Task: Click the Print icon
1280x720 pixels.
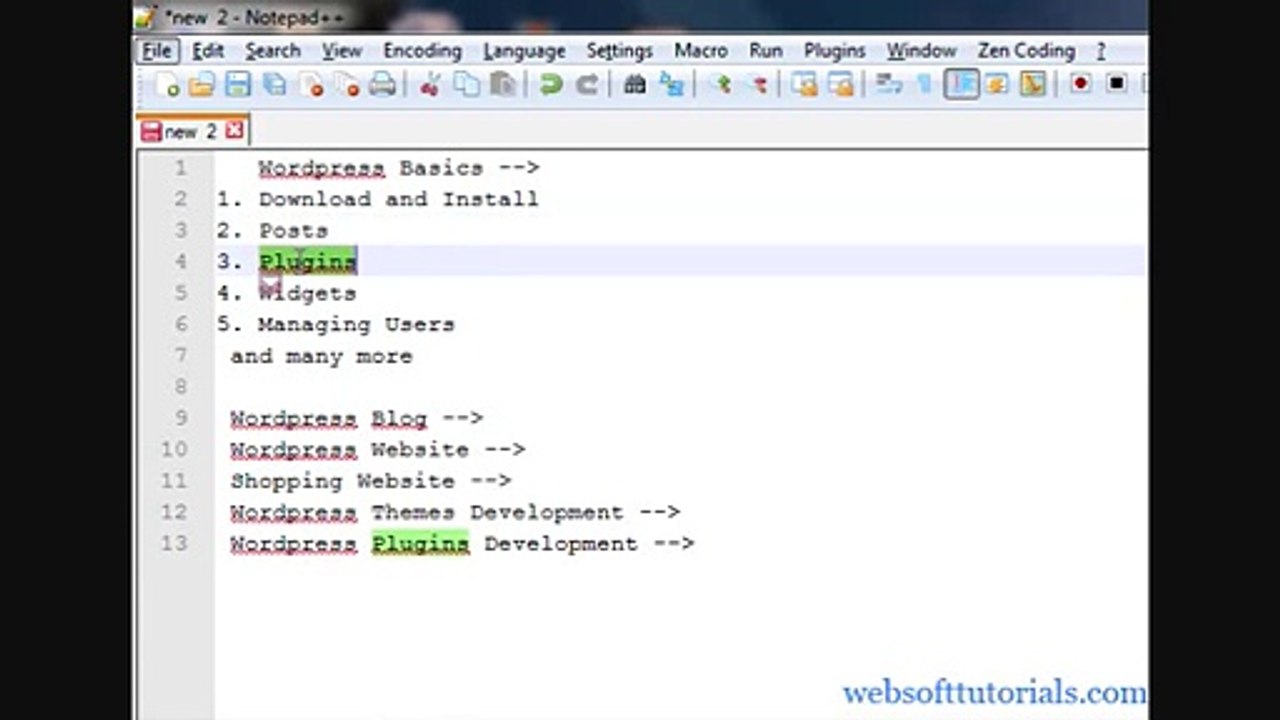Action: [383, 85]
